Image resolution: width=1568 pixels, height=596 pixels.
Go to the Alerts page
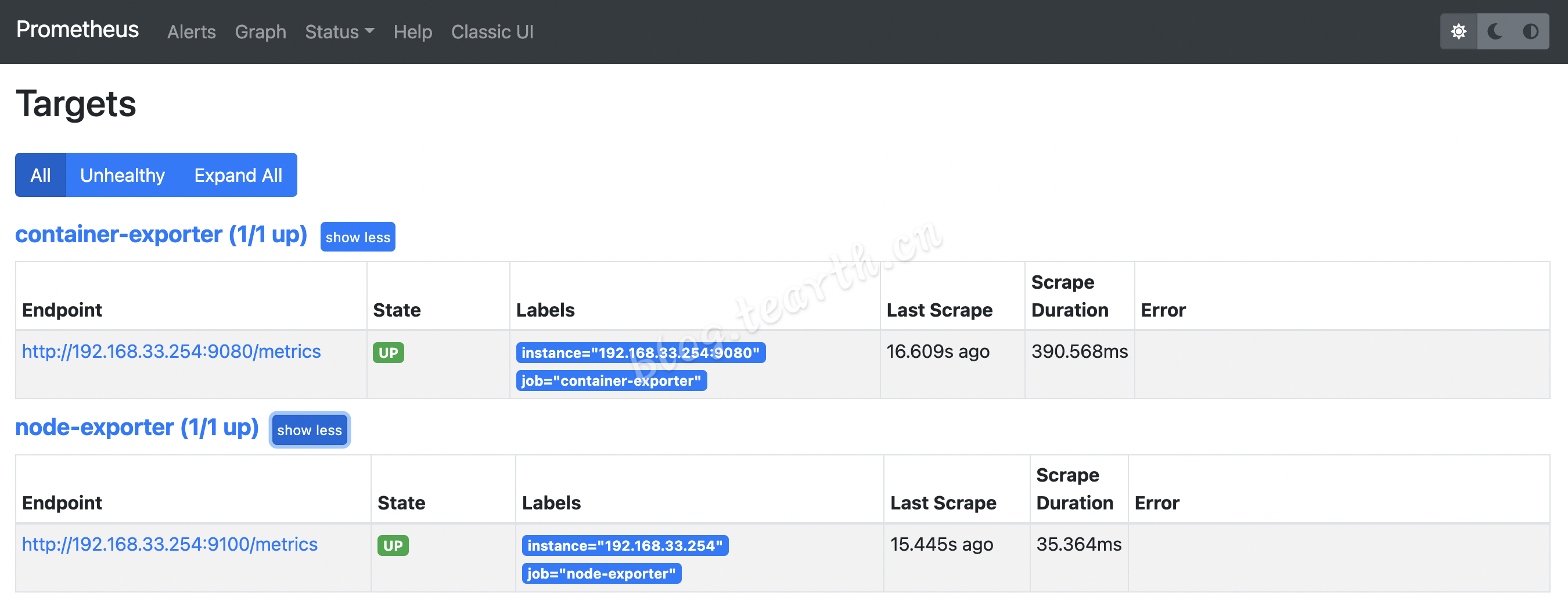tap(191, 31)
